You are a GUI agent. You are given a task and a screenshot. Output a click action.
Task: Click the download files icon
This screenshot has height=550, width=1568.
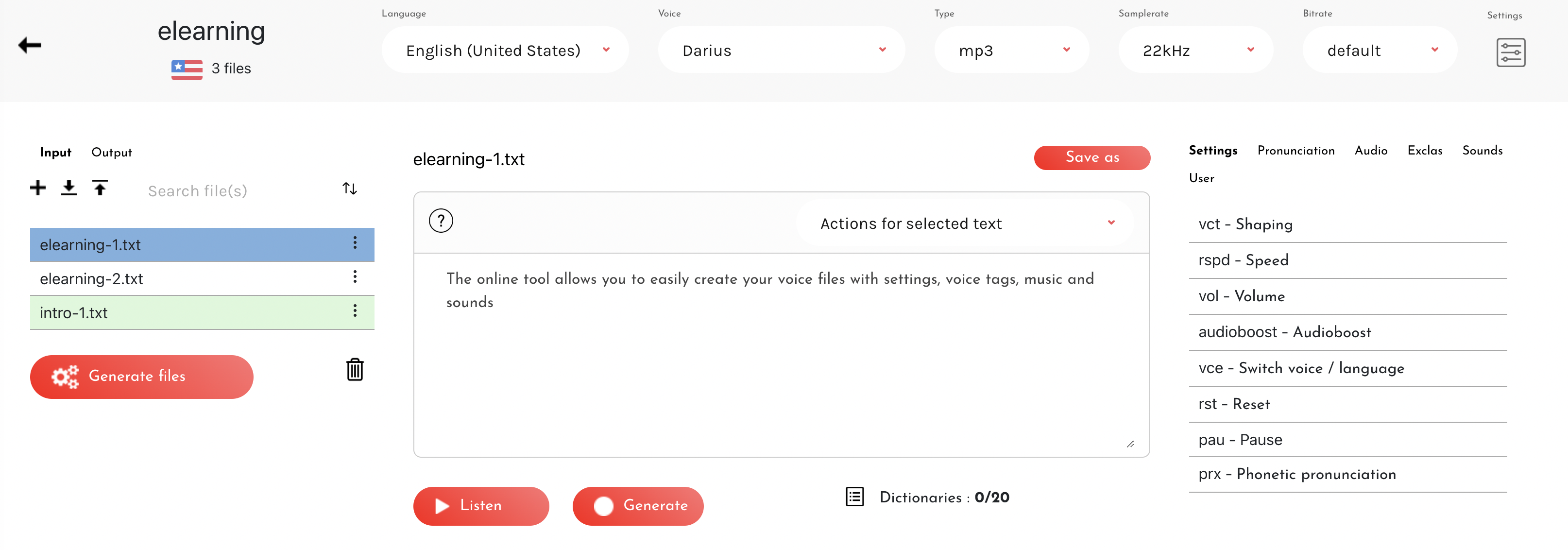69,188
